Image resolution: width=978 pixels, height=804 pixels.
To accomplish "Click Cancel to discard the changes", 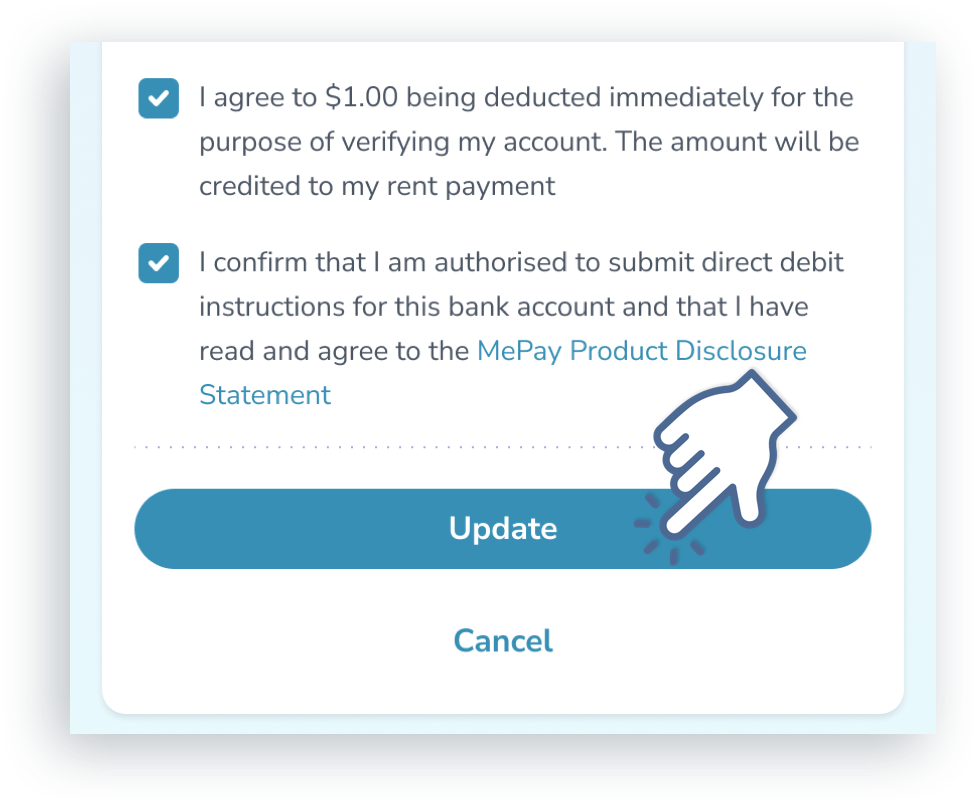I will pyautogui.click(x=503, y=641).
